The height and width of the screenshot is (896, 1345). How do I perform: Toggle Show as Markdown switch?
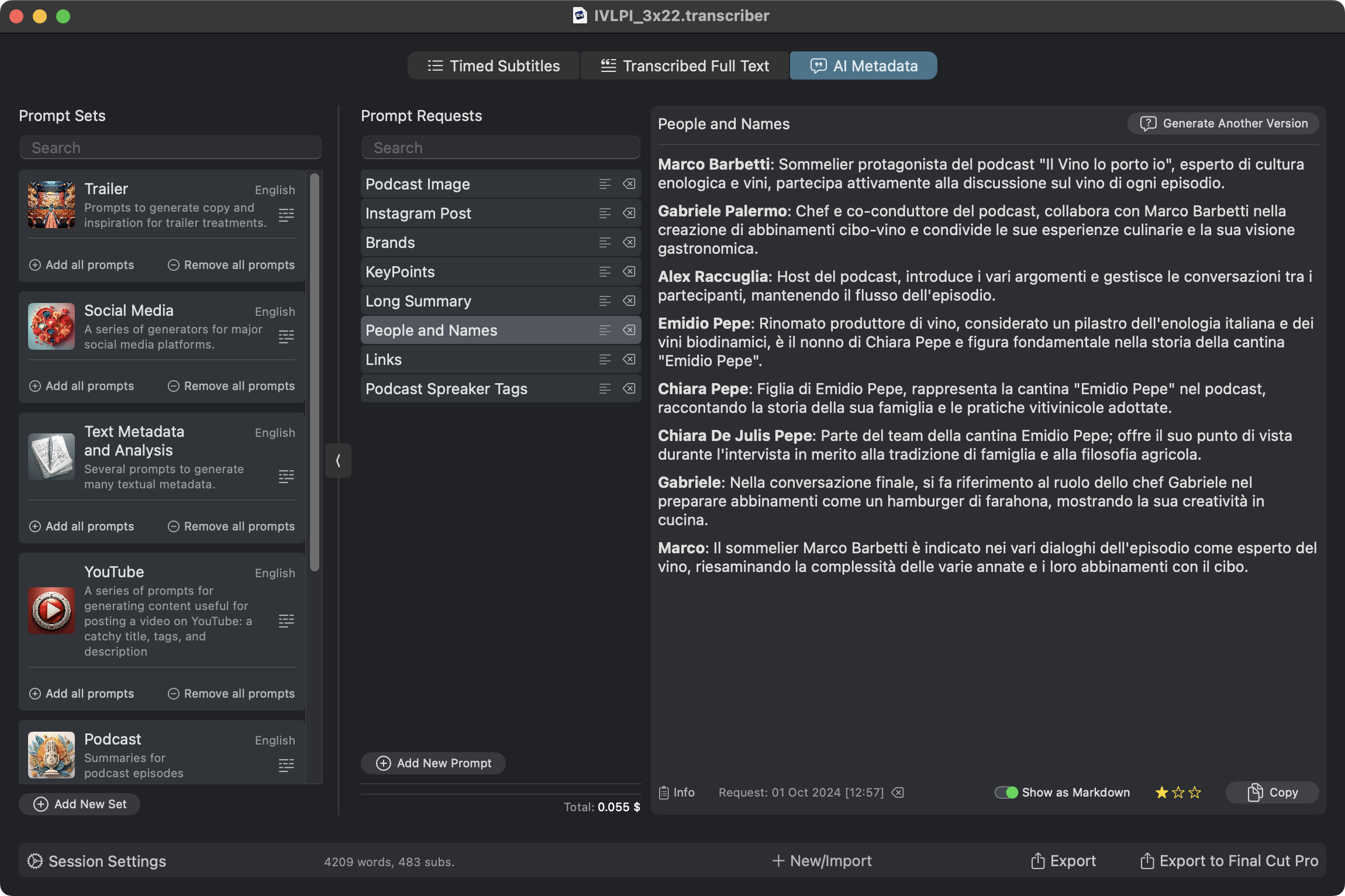[x=1006, y=792]
